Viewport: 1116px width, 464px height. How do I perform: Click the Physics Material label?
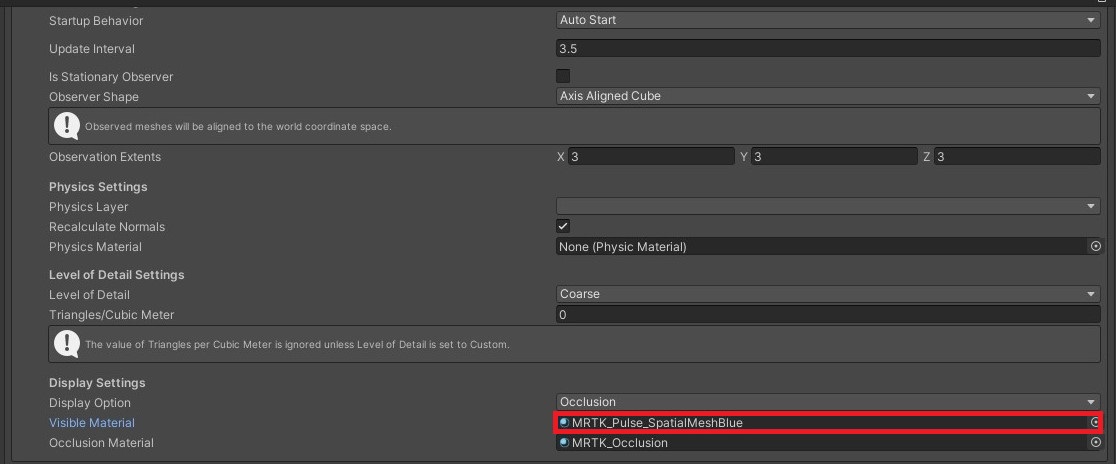[x=95, y=246]
